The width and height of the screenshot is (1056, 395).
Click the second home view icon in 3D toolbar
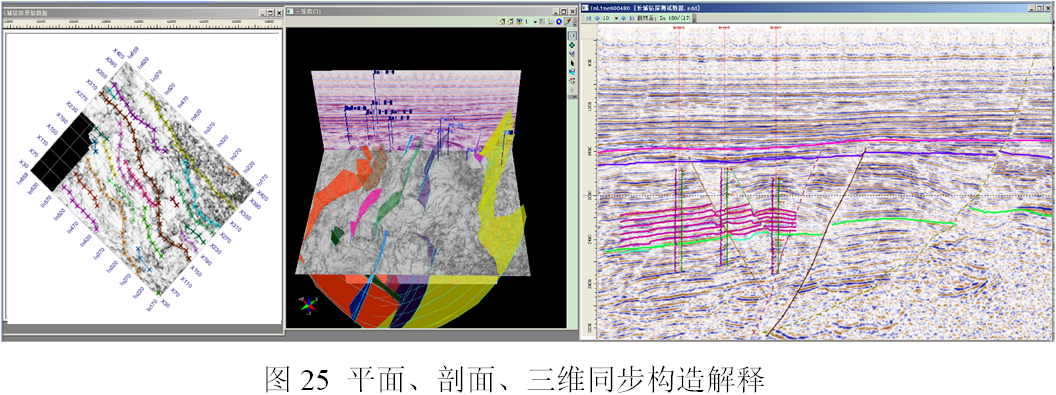[x=510, y=22]
